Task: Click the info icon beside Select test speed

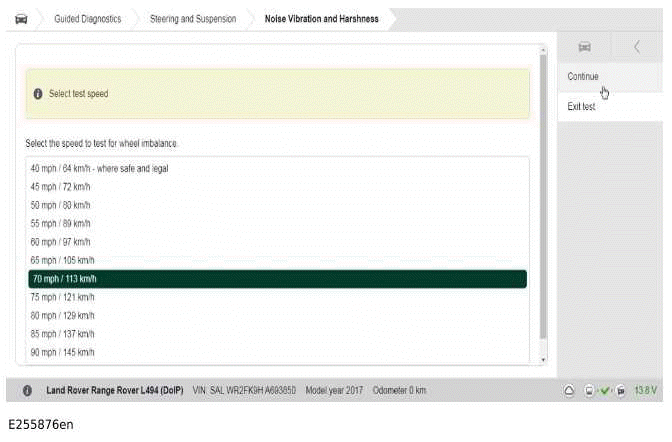Action: tap(38, 94)
